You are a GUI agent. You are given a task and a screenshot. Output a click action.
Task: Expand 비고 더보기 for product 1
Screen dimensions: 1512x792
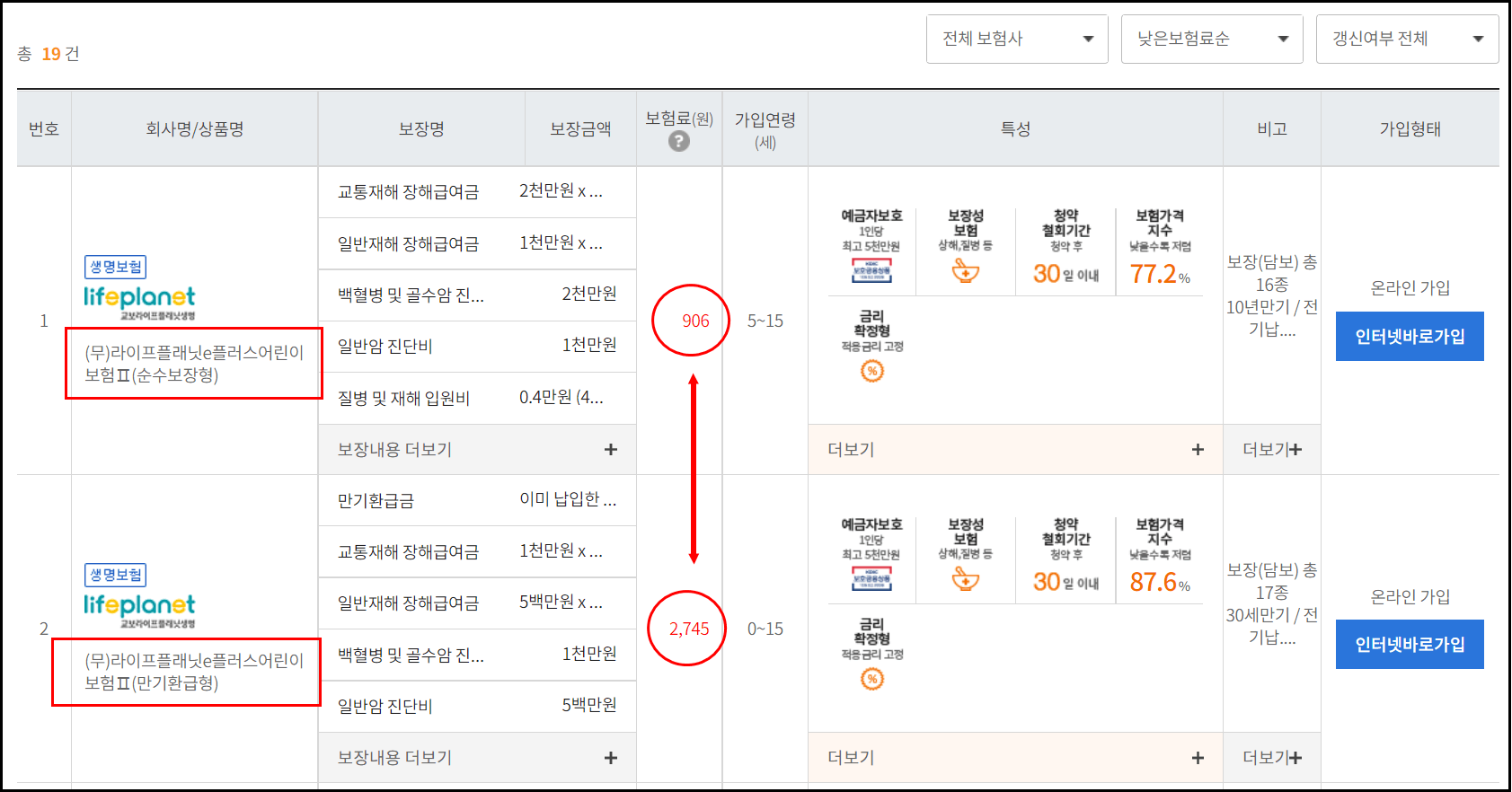pos(1272,449)
